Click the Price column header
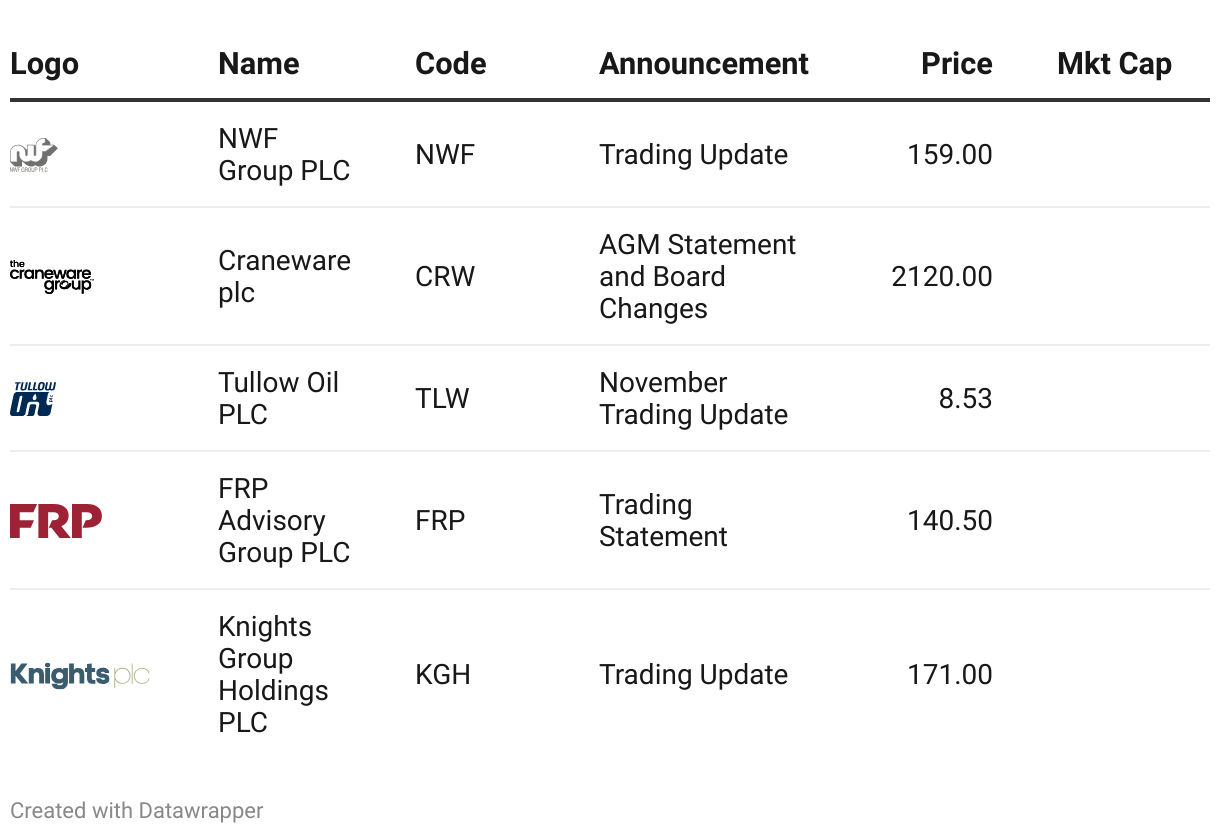 click(956, 64)
